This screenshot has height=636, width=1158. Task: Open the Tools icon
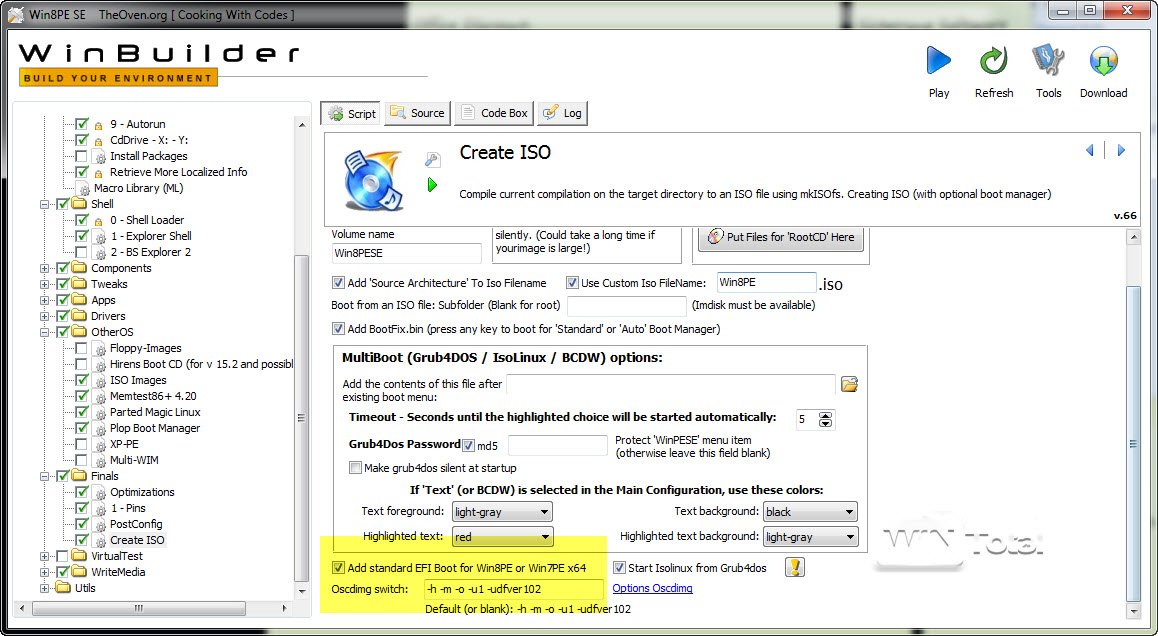[1048, 61]
